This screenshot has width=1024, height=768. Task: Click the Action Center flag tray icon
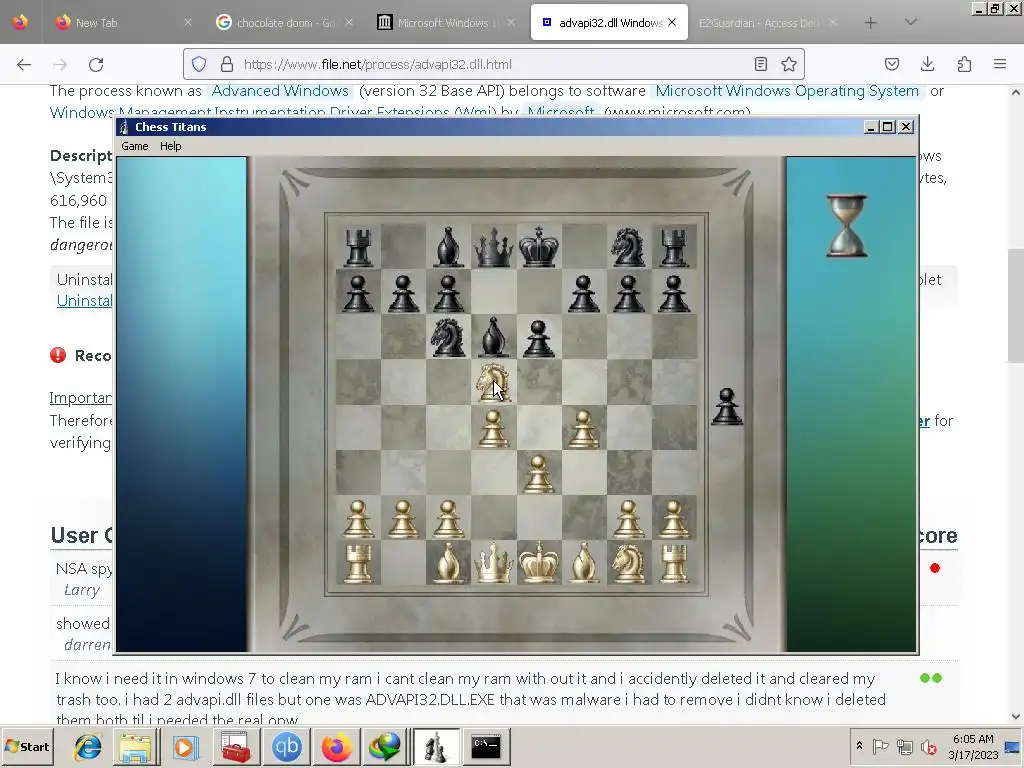point(880,746)
